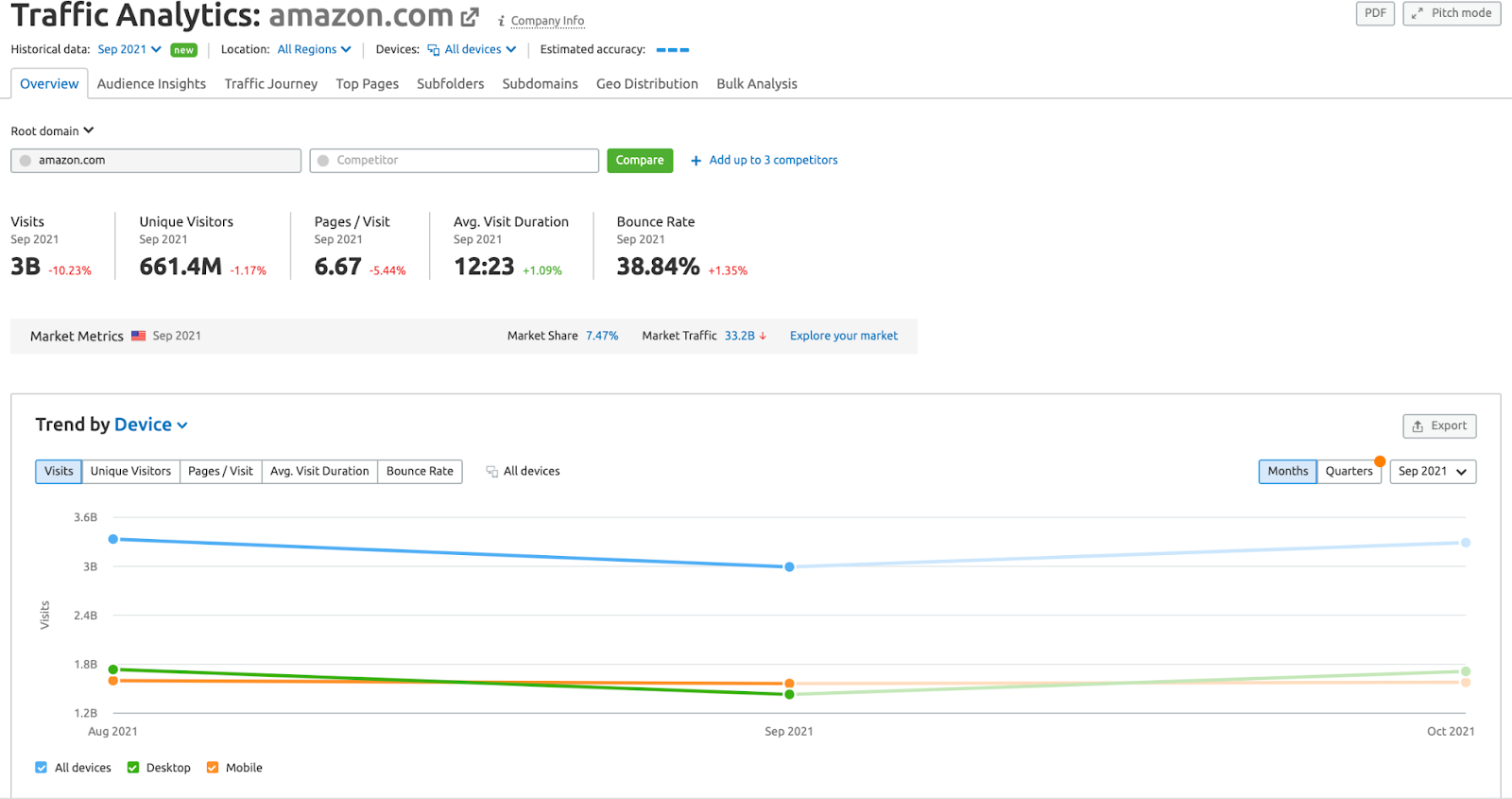1512x799 pixels.
Task: Click the orange notification dot near Quarters
Action: (1380, 461)
